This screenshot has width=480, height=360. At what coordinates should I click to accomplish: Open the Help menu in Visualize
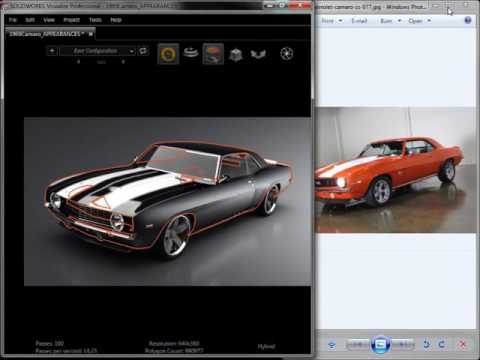click(x=116, y=20)
